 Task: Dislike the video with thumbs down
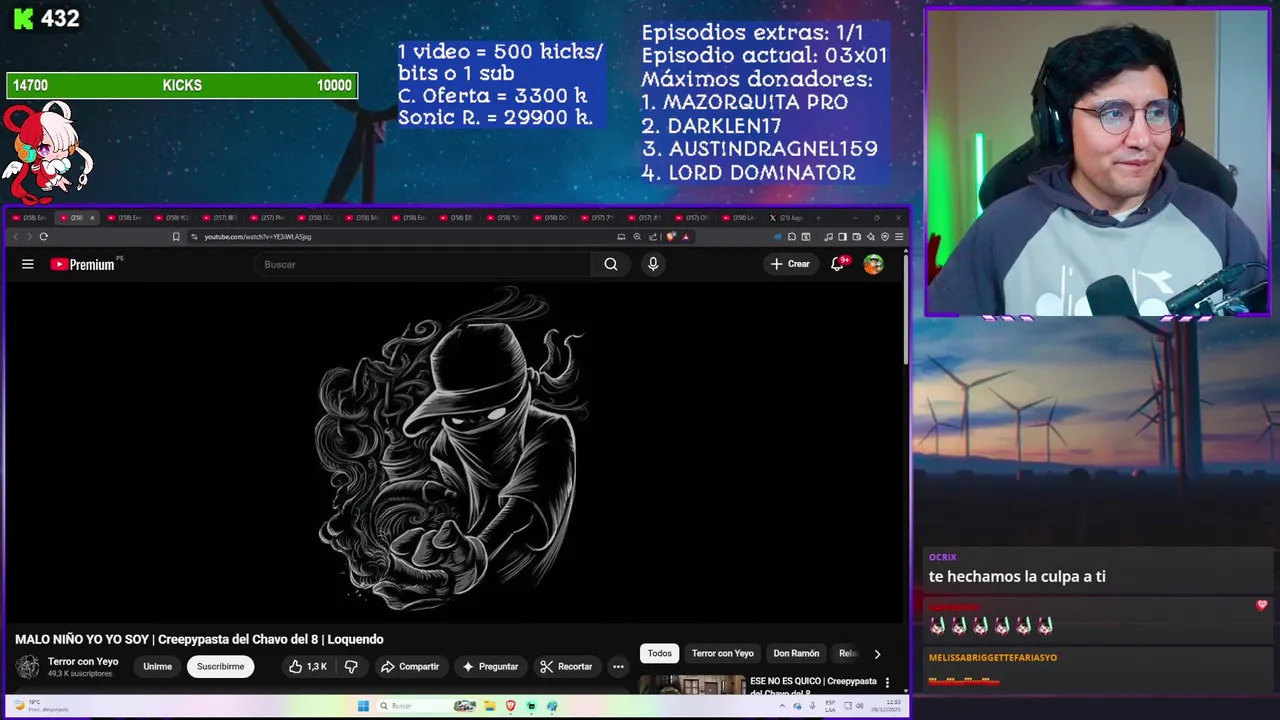(x=352, y=666)
